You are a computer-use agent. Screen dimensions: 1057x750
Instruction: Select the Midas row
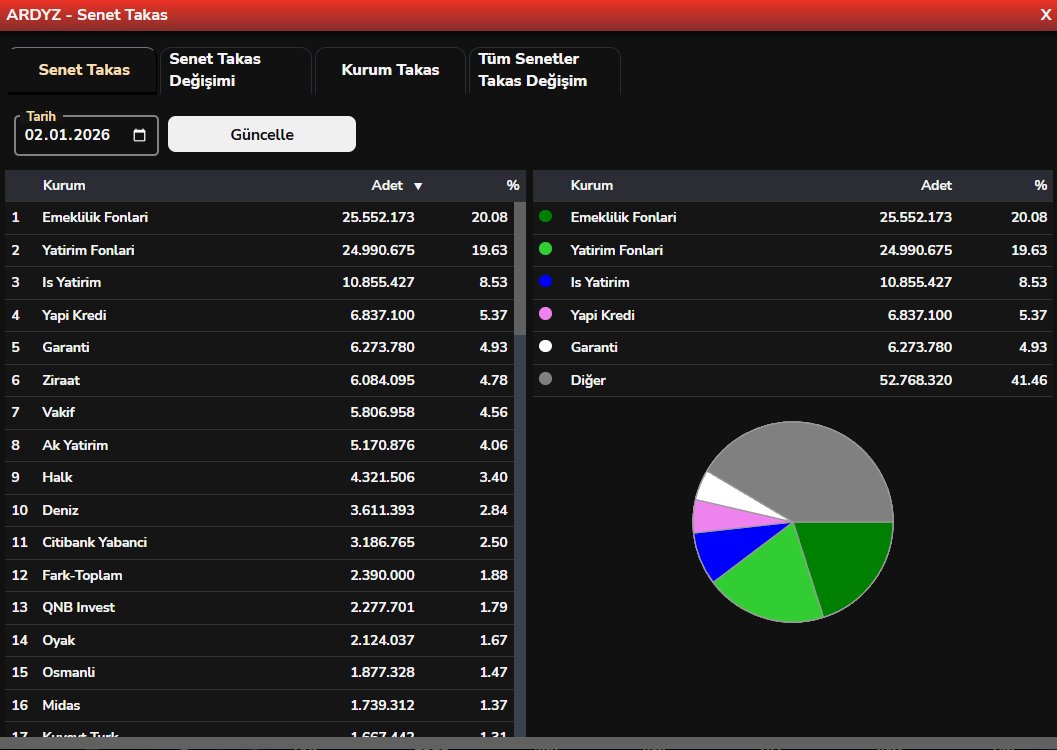[260, 706]
